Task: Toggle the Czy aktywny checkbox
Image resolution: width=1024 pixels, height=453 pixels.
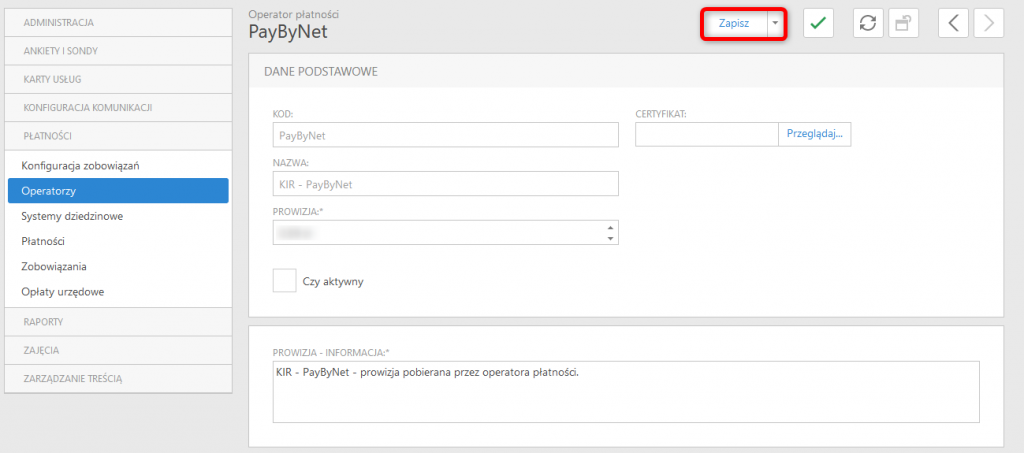Action: [x=285, y=281]
